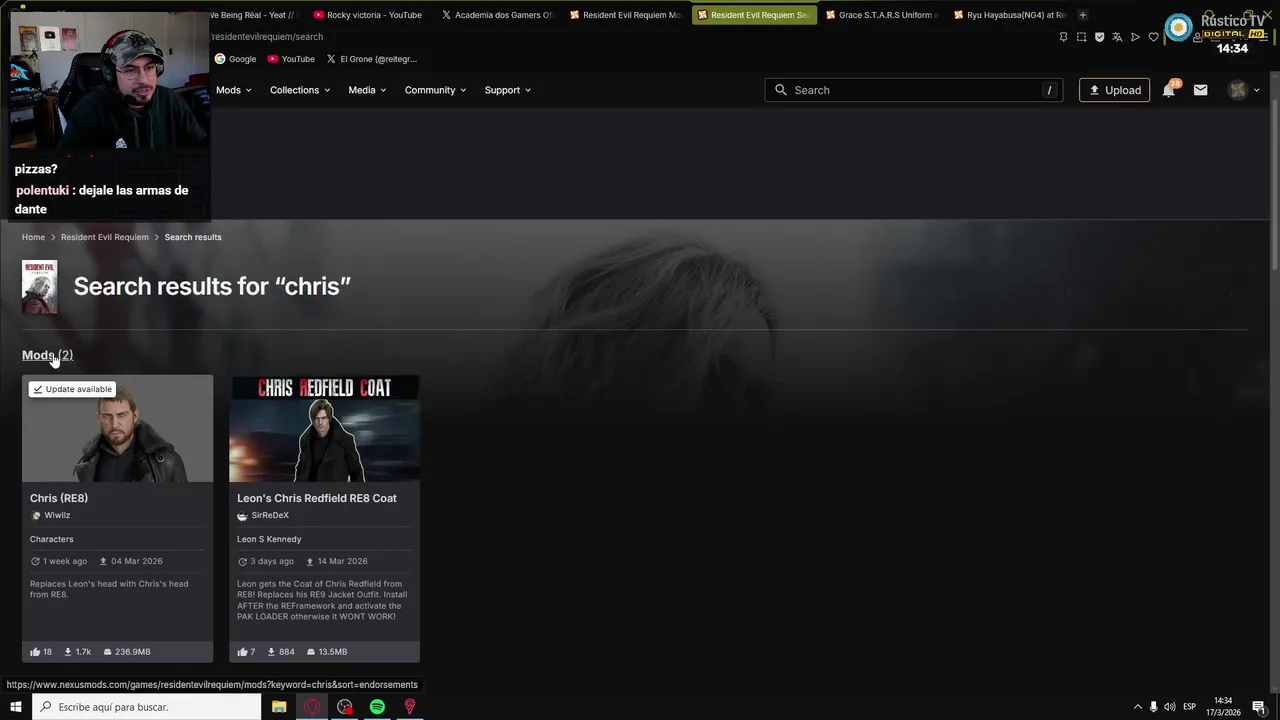Open Resident Evil Requiem breadcrumb link
This screenshot has height=720, width=1280.
tap(104, 237)
